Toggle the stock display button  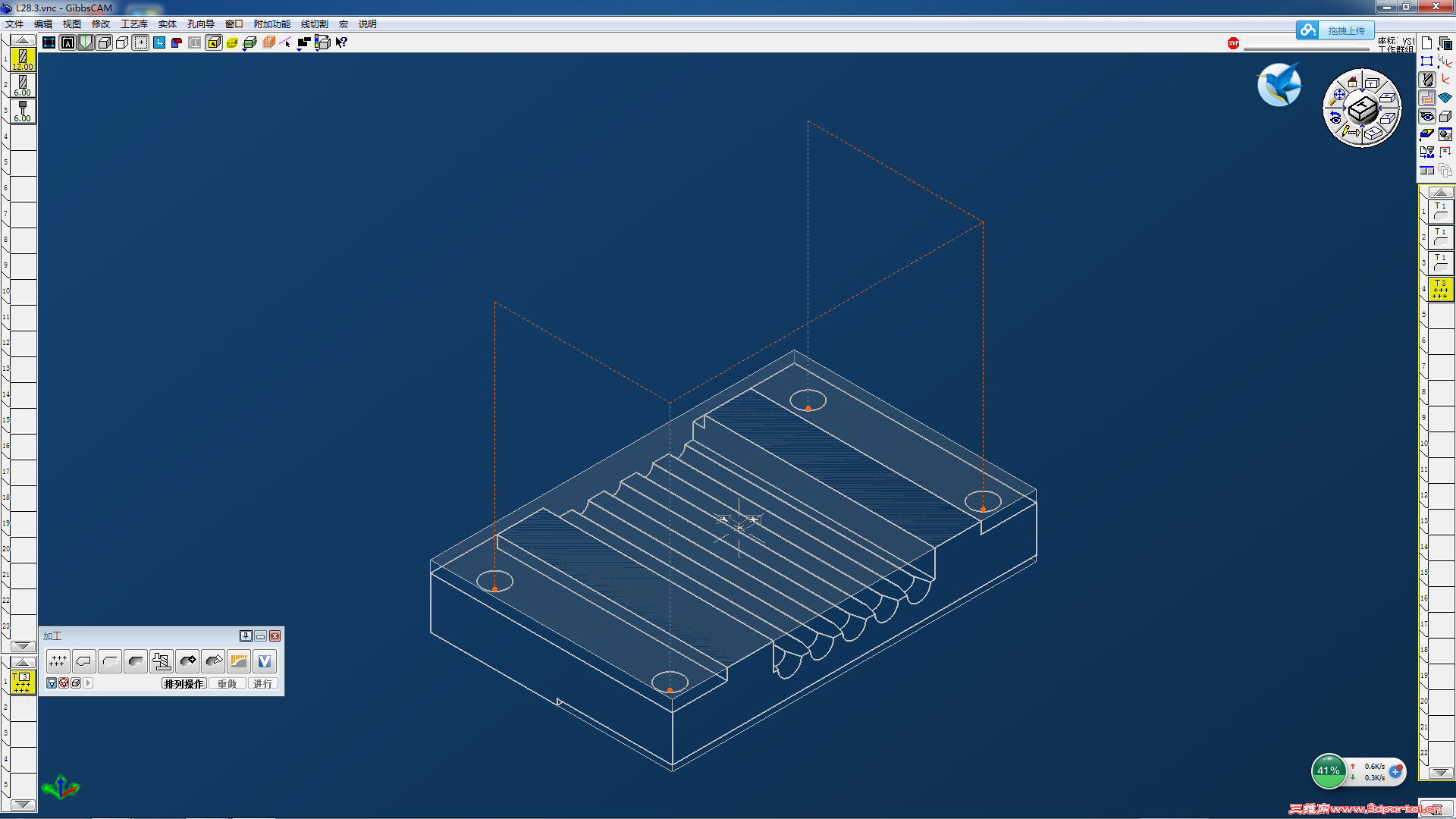[x=52, y=683]
